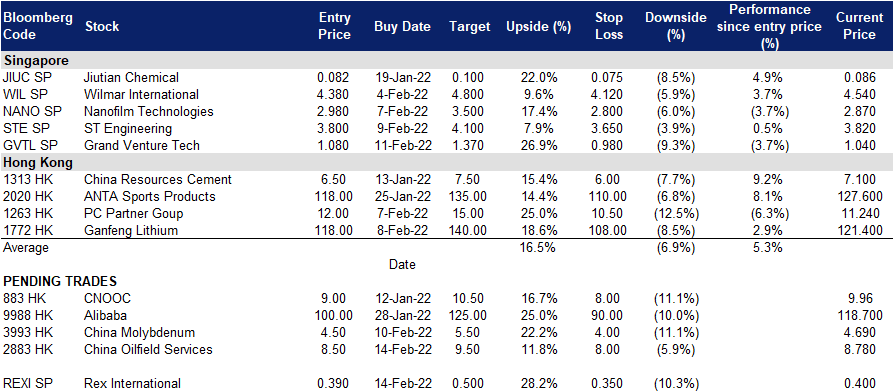This screenshot has height=392, width=893.
Task: Click China Molybdenum buy date 10-Feb-22
Action: coord(403,332)
